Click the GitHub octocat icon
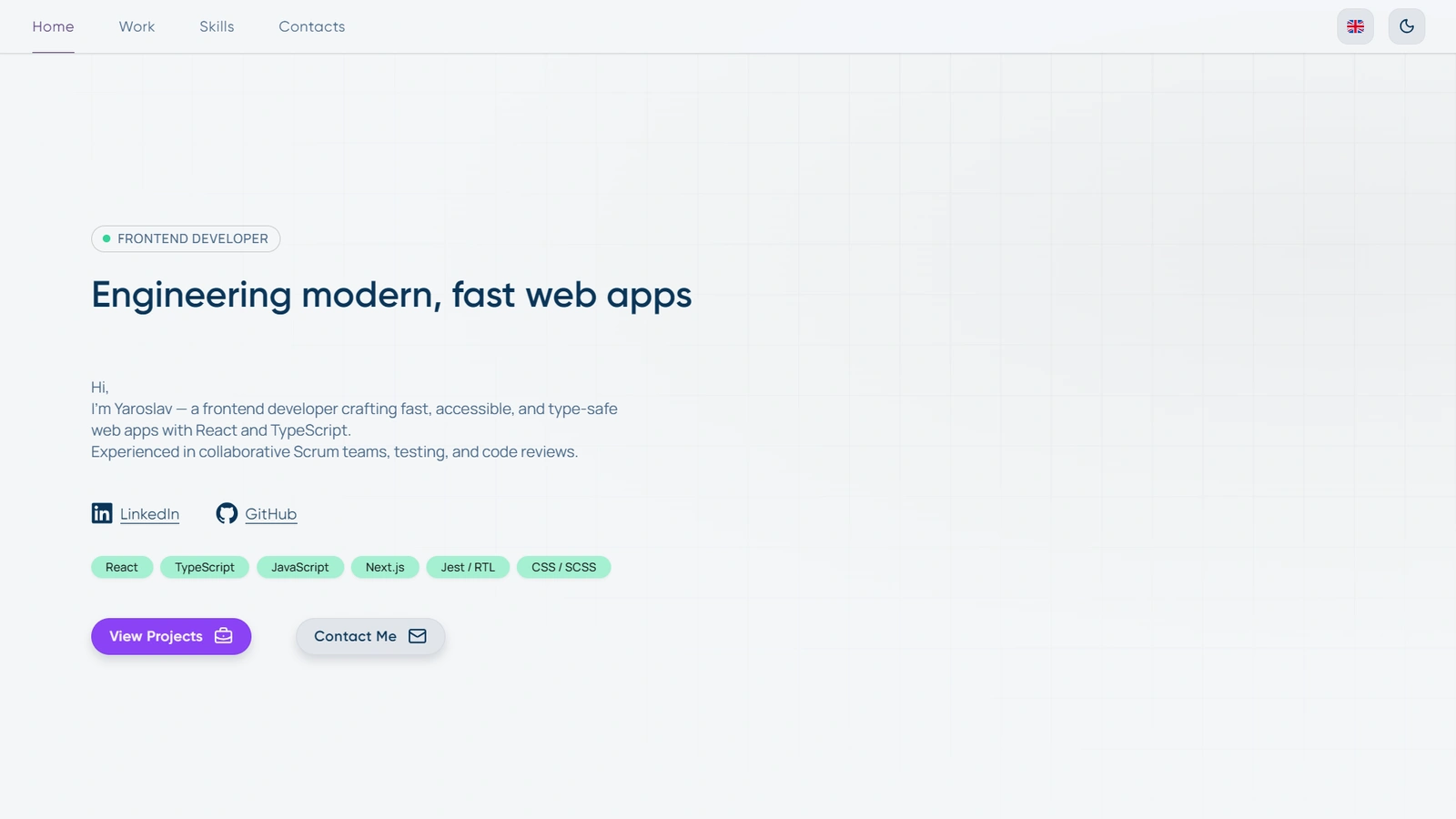Screen dimensions: 1456x819 [227, 513]
